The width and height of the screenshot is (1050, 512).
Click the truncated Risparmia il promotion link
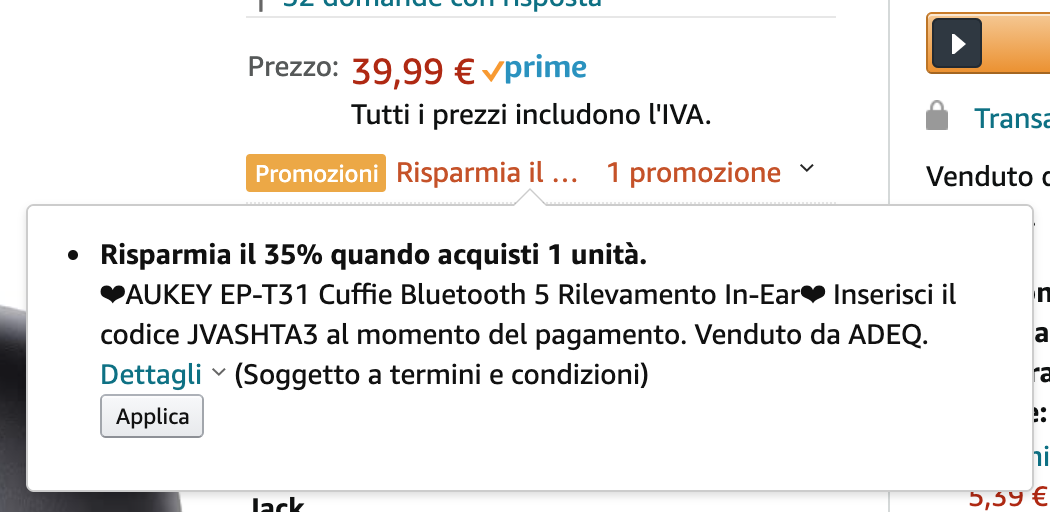pos(487,173)
